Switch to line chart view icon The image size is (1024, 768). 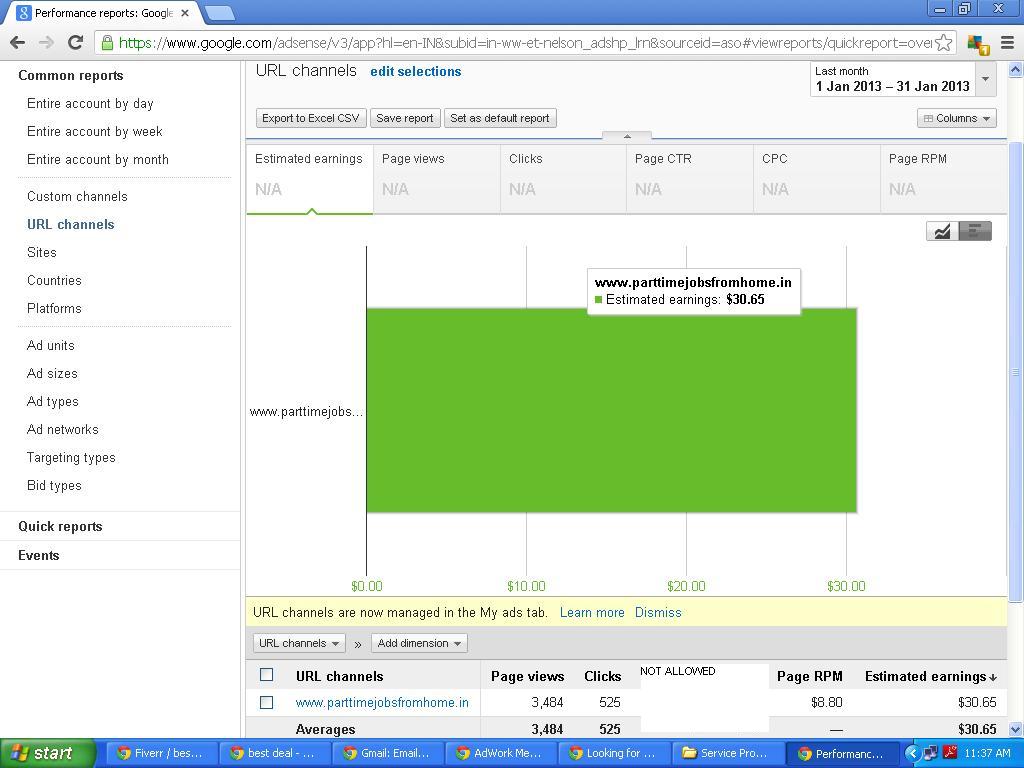click(x=942, y=231)
